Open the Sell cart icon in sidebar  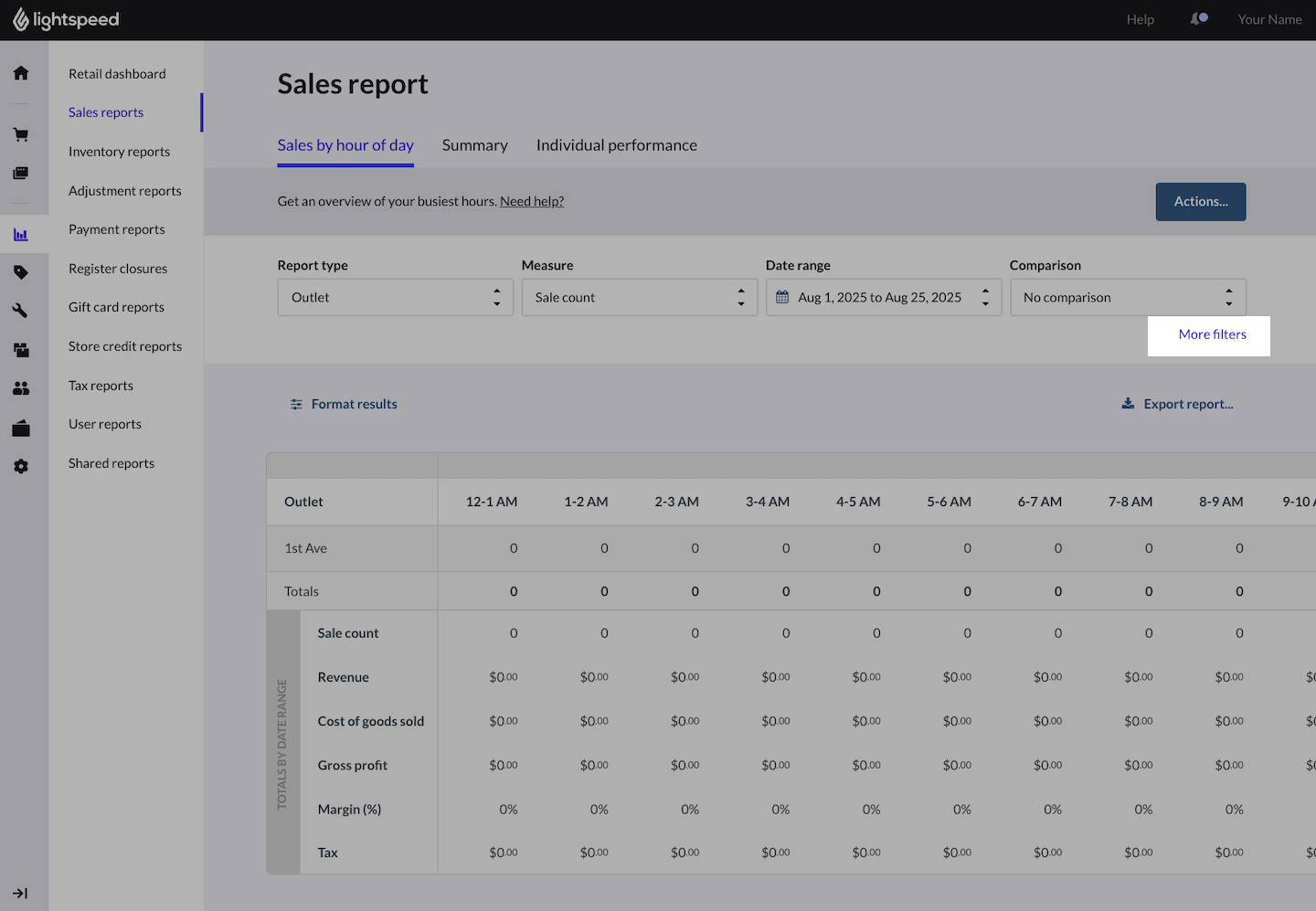coord(21,135)
